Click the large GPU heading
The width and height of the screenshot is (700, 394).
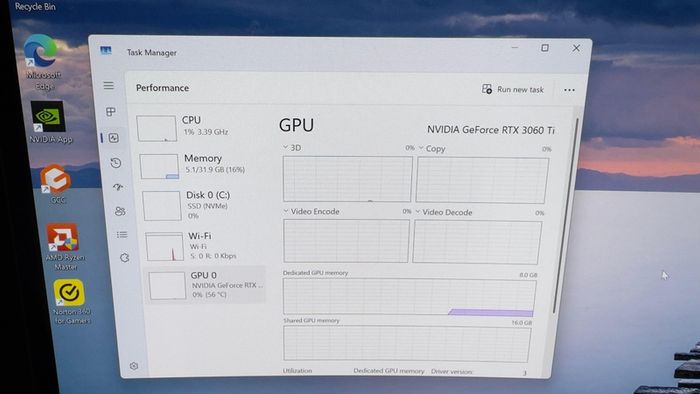click(296, 125)
